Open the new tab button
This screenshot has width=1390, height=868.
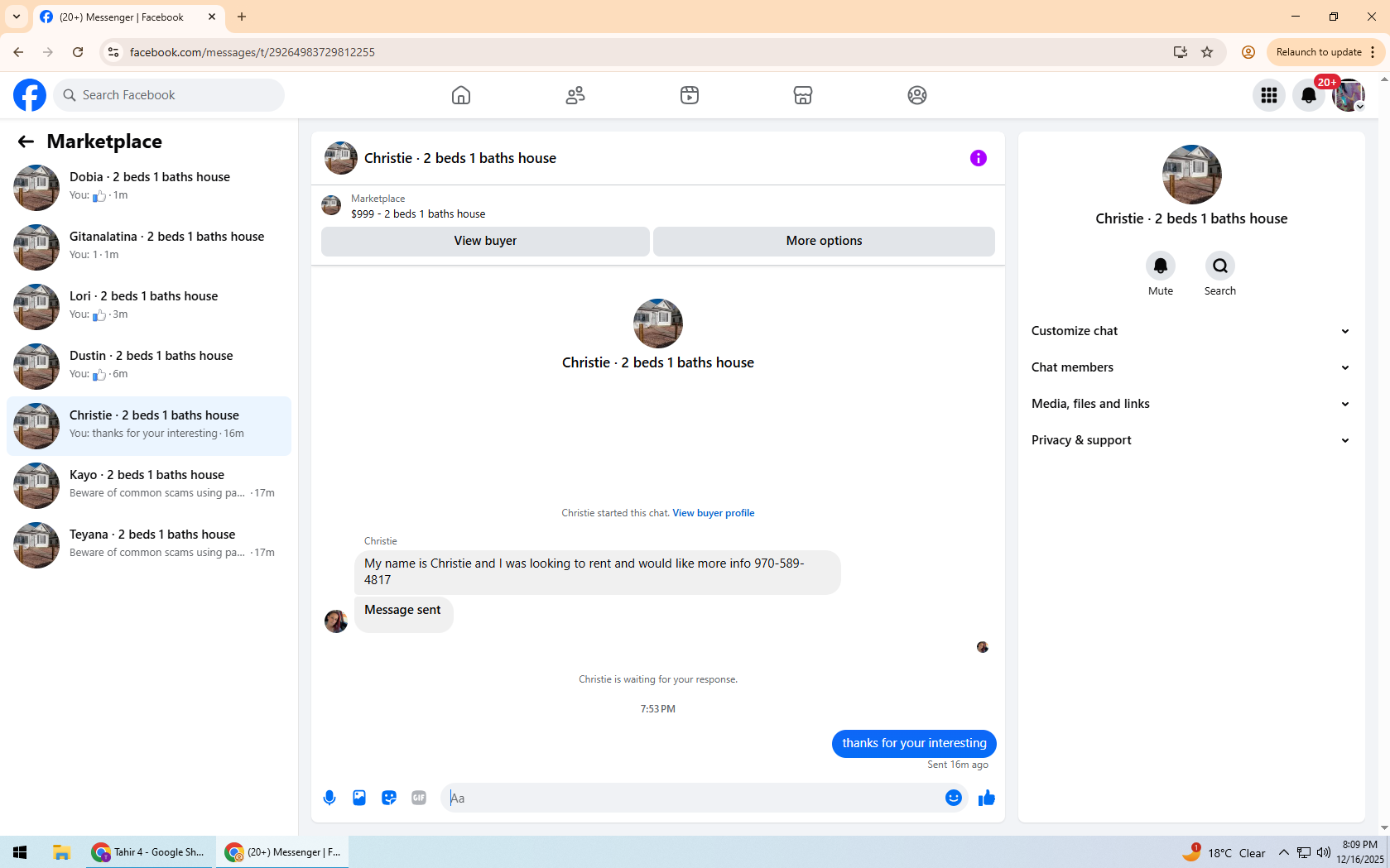click(242, 17)
